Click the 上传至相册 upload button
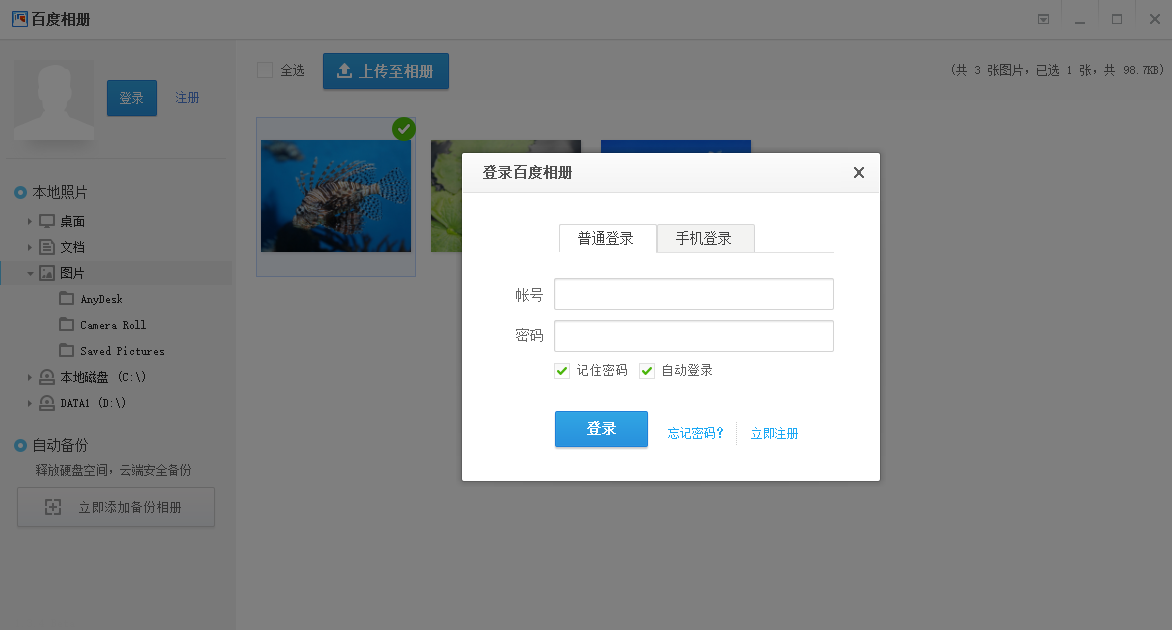Viewport: 1172px width, 630px height. [x=386, y=71]
